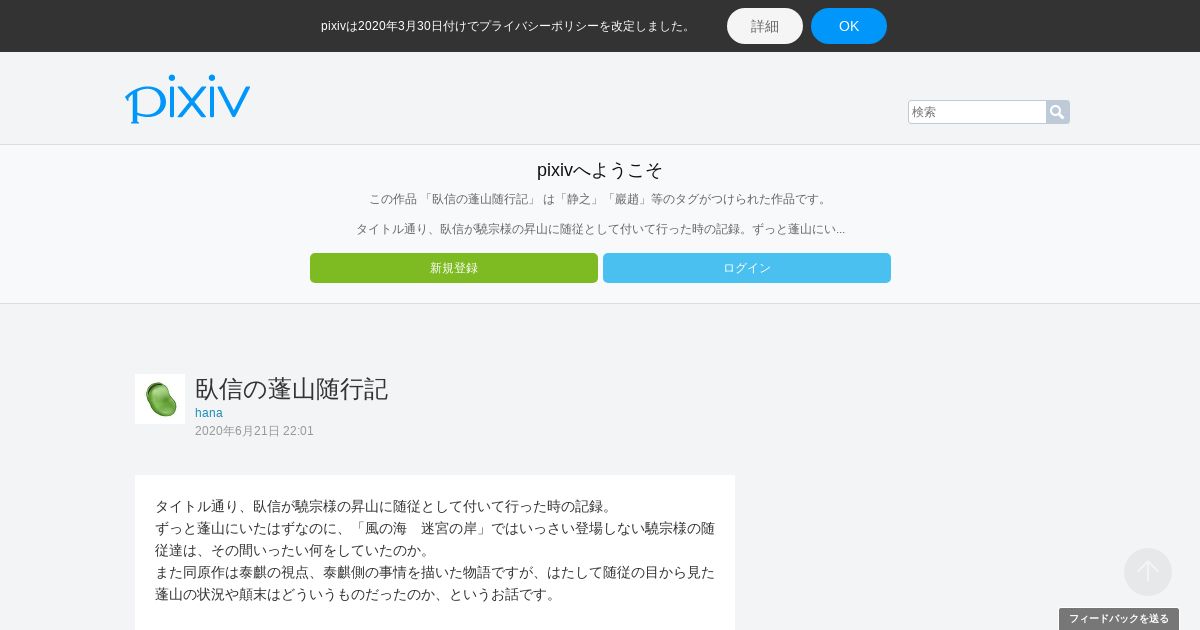Click the blue ログイン button

[747, 268]
